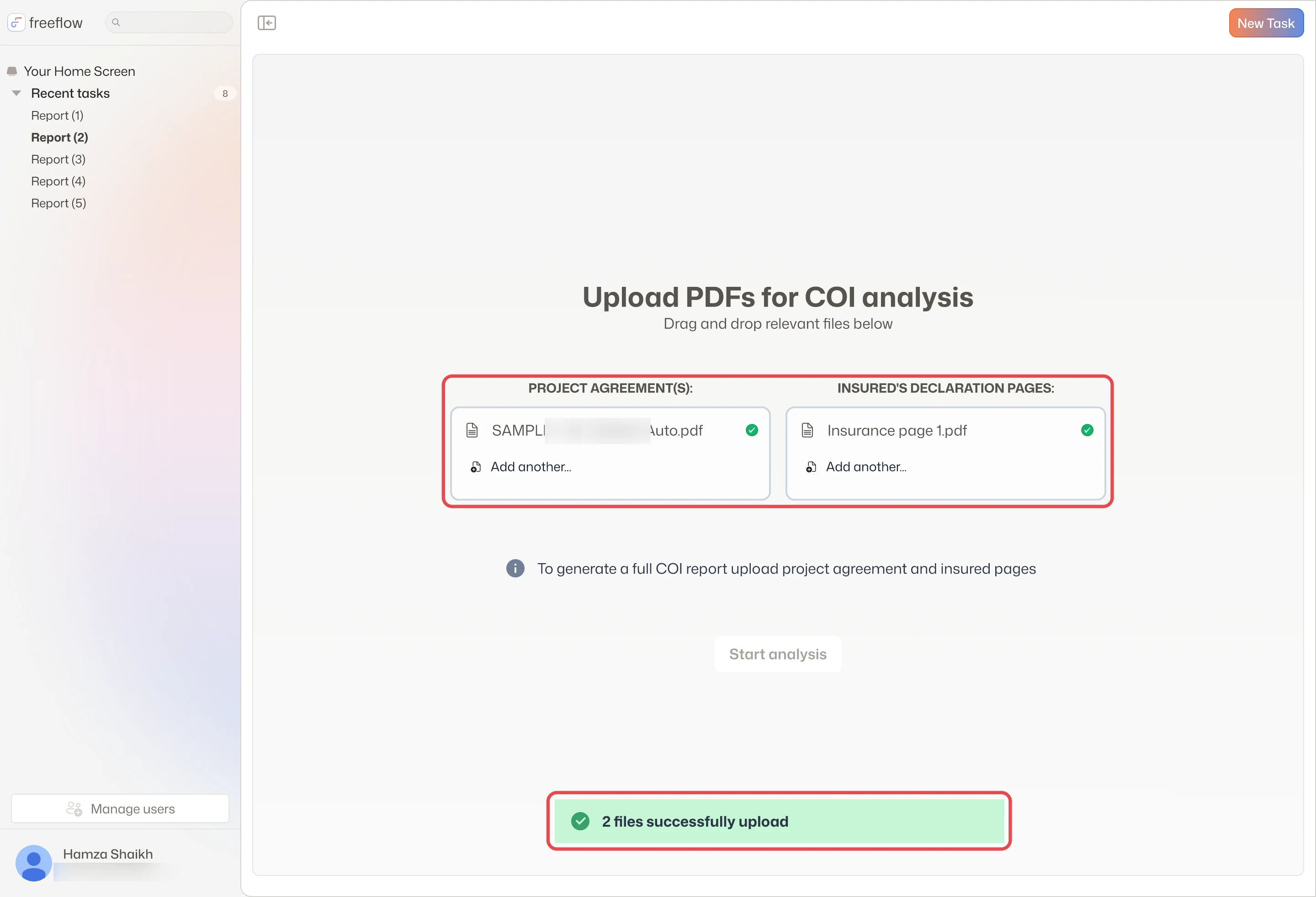Focus the sidebar search field

pyautogui.click(x=169, y=23)
